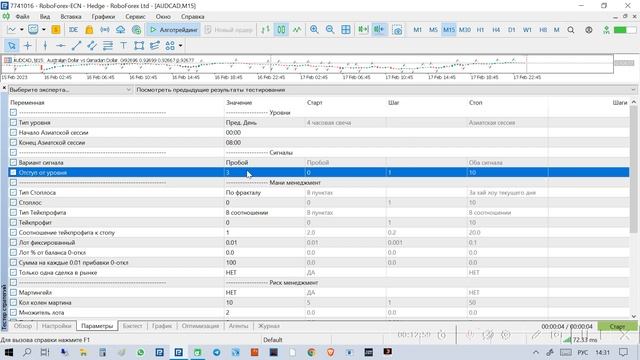Screen dimensions: 640x360
Task: Toggle checkbox for Мартингейл
Action: tap(13, 293)
